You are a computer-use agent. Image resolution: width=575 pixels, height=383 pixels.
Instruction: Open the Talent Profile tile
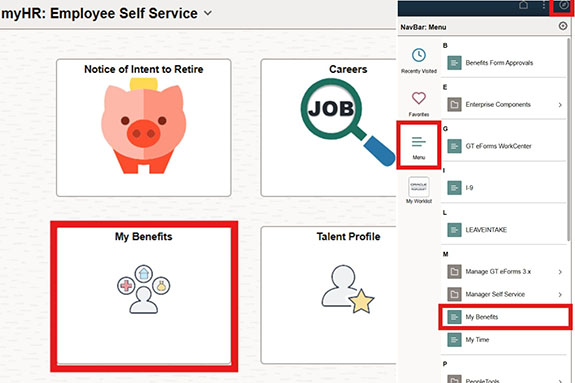click(x=328, y=296)
